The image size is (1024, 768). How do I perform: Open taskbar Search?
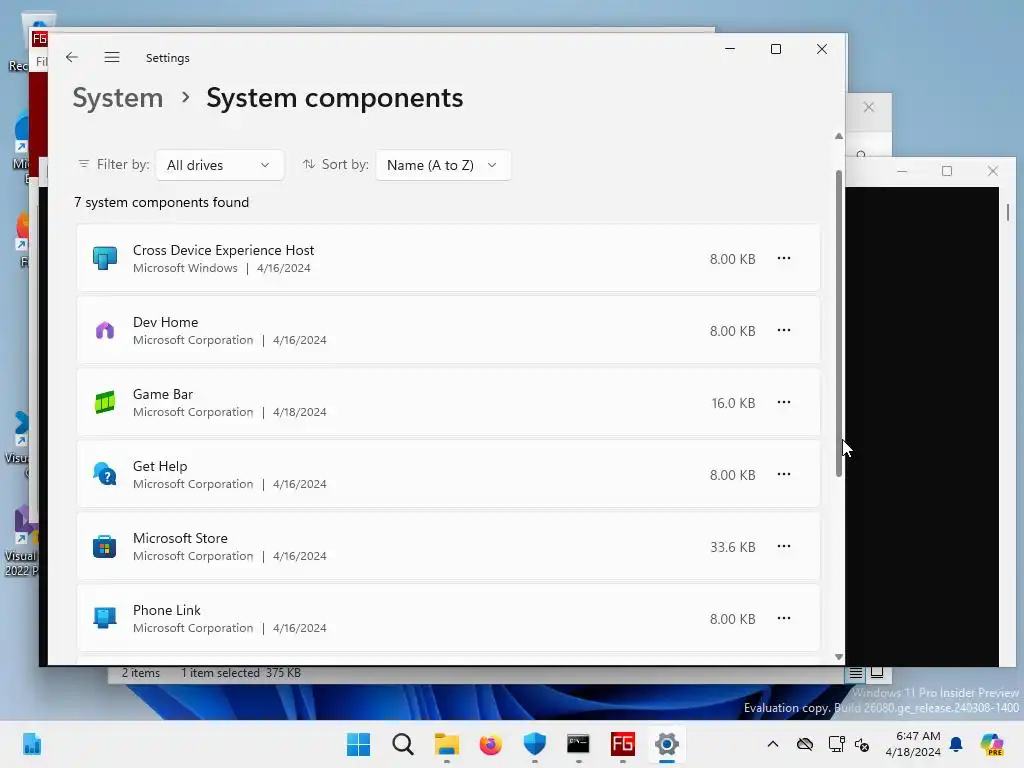point(403,744)
